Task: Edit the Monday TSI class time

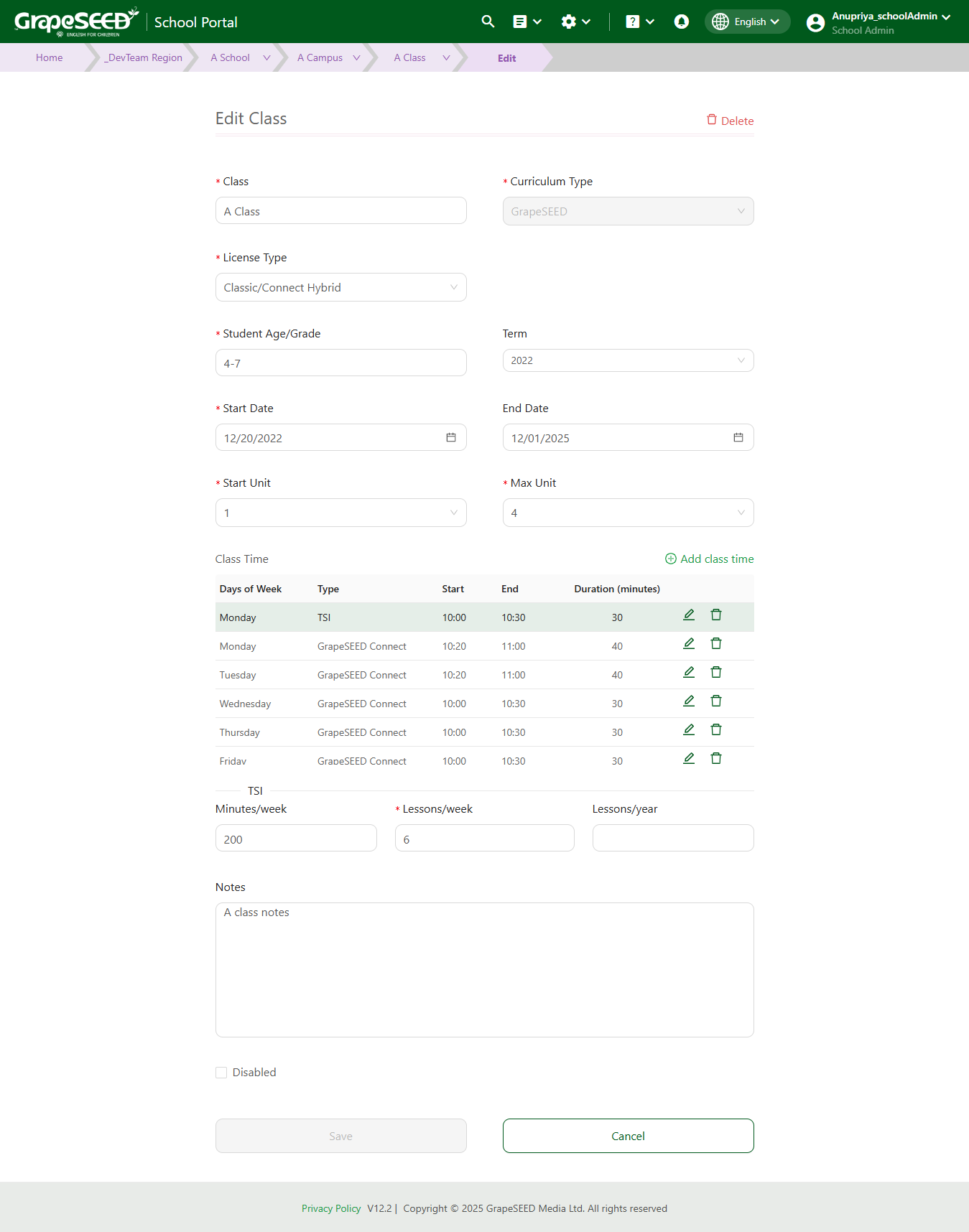Action: tap(689, 615)
